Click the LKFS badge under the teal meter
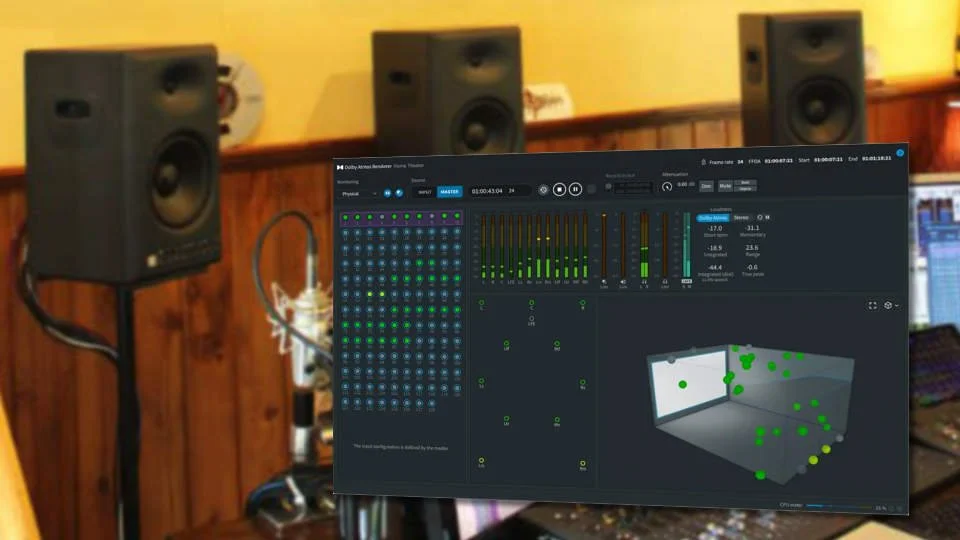This screenshot has width=960, height=540. pyautogui.click(x=686, y=281)
